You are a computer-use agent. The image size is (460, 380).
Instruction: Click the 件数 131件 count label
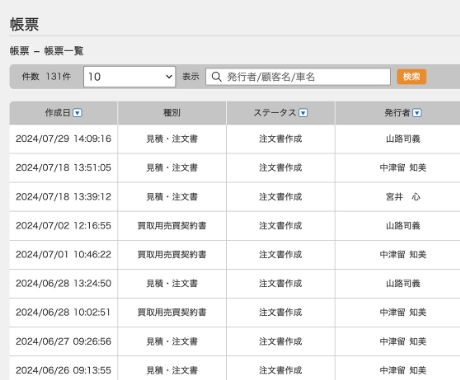46,77
